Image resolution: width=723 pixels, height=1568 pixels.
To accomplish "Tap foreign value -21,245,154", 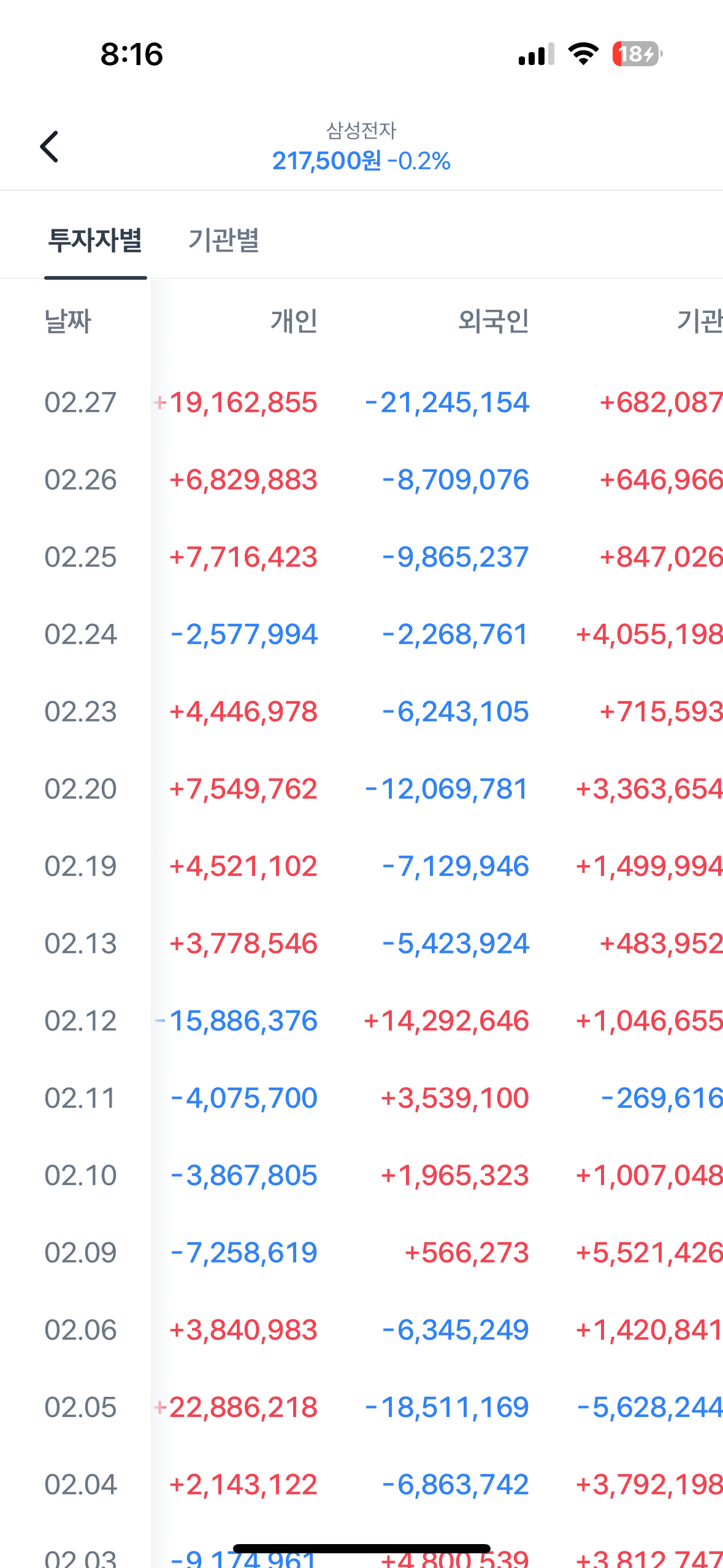I will (447, 403).
